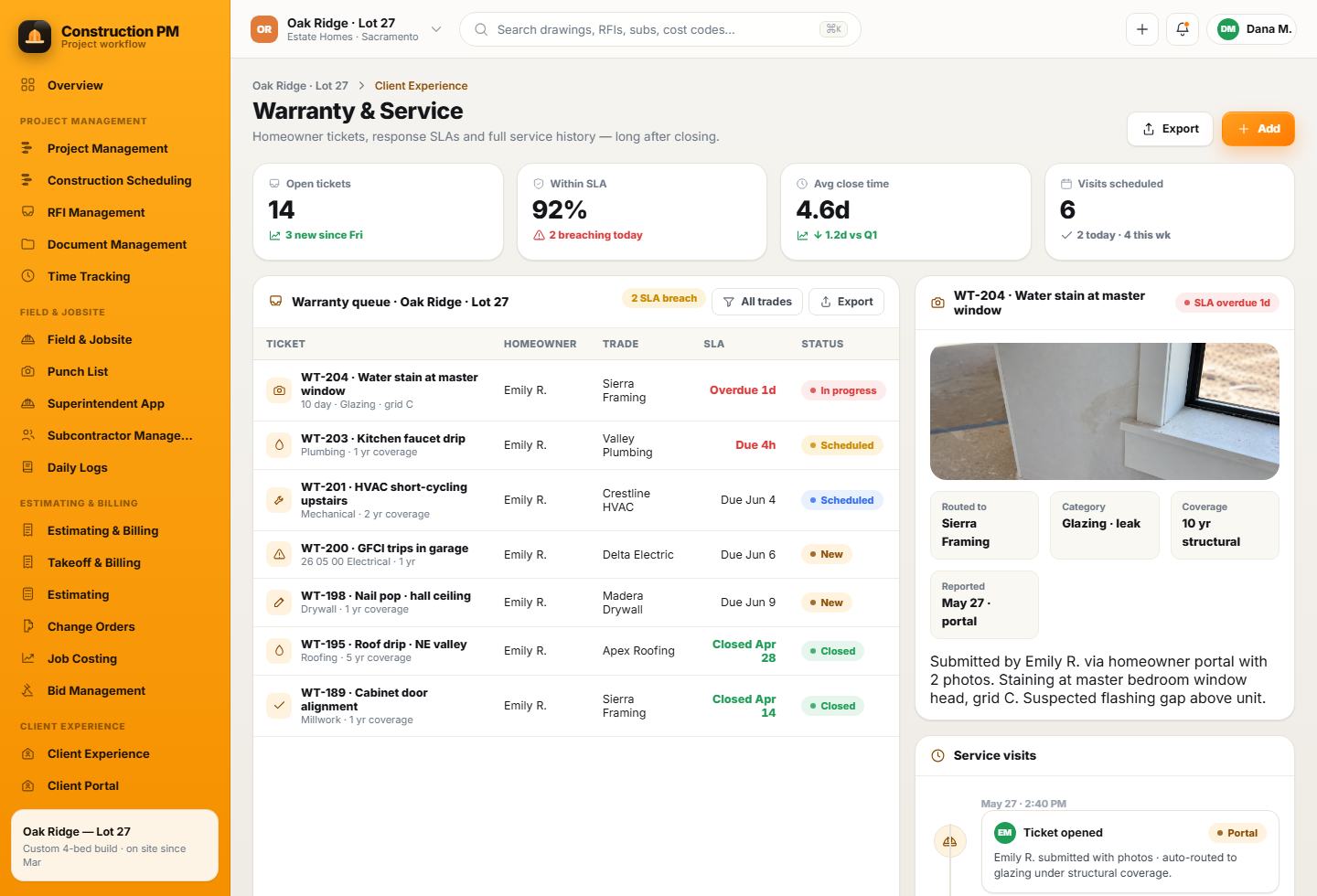Screen dimensions: 1317x896
Task: Open Takeoff & Billing
Action: [115, 562]
